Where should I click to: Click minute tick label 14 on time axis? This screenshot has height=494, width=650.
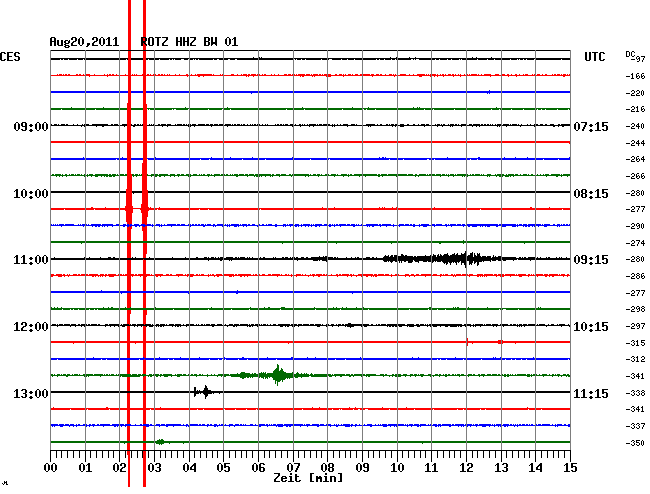pos(536,468)
